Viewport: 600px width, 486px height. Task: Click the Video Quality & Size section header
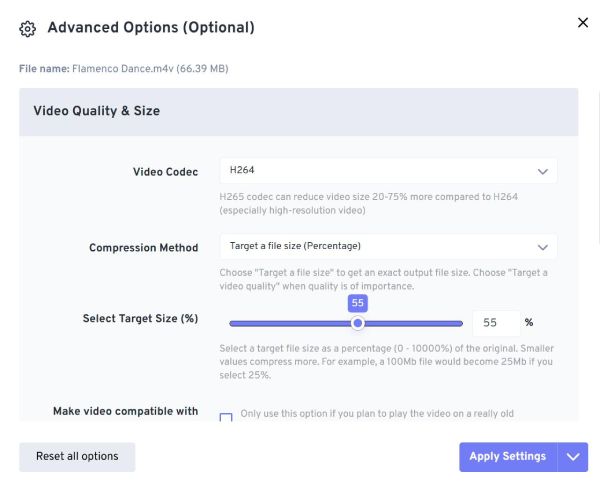pyautogui.click(x=298, y=112)
